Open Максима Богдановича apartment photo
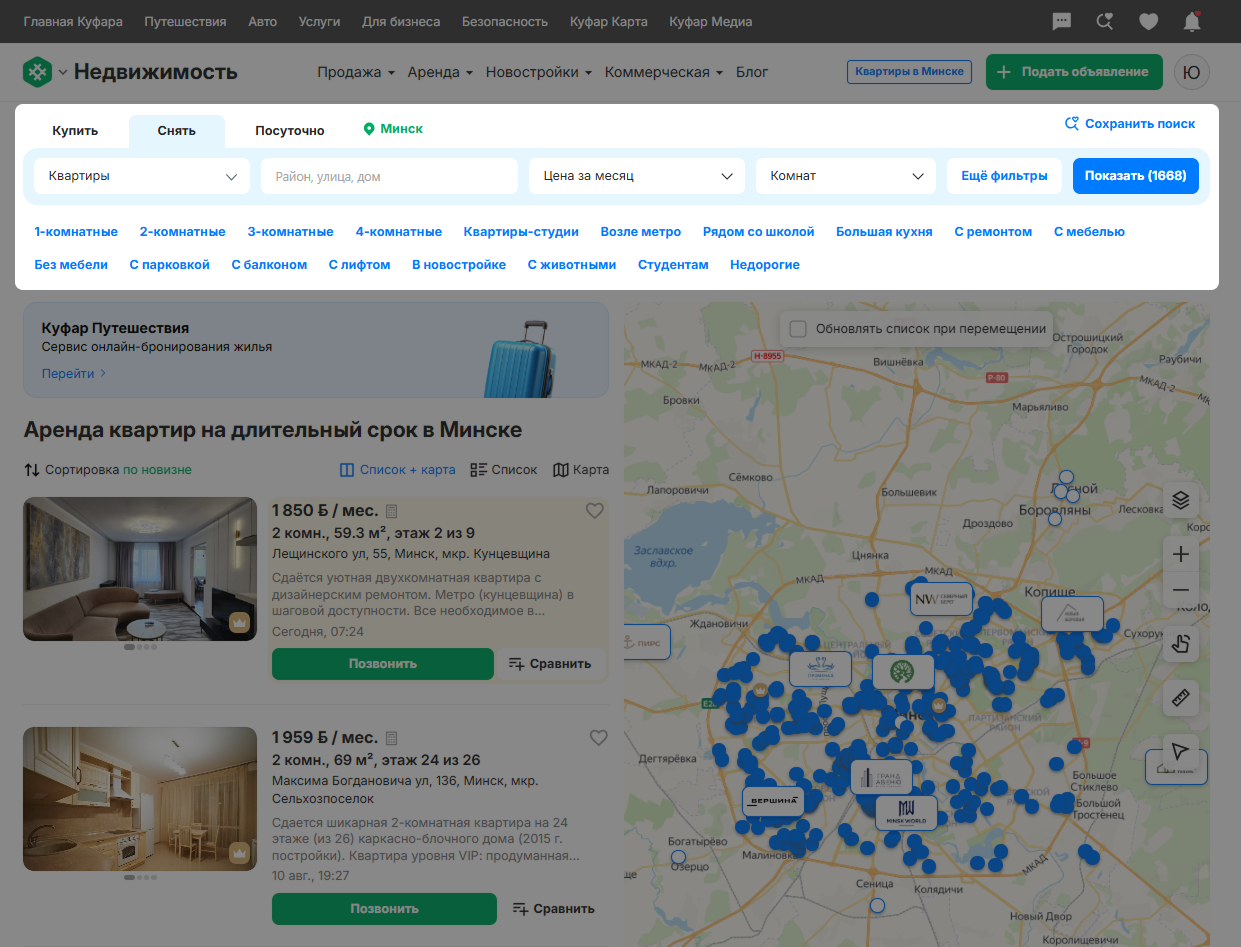Screen dimensions: 1241x947 [x=140, y=799]
